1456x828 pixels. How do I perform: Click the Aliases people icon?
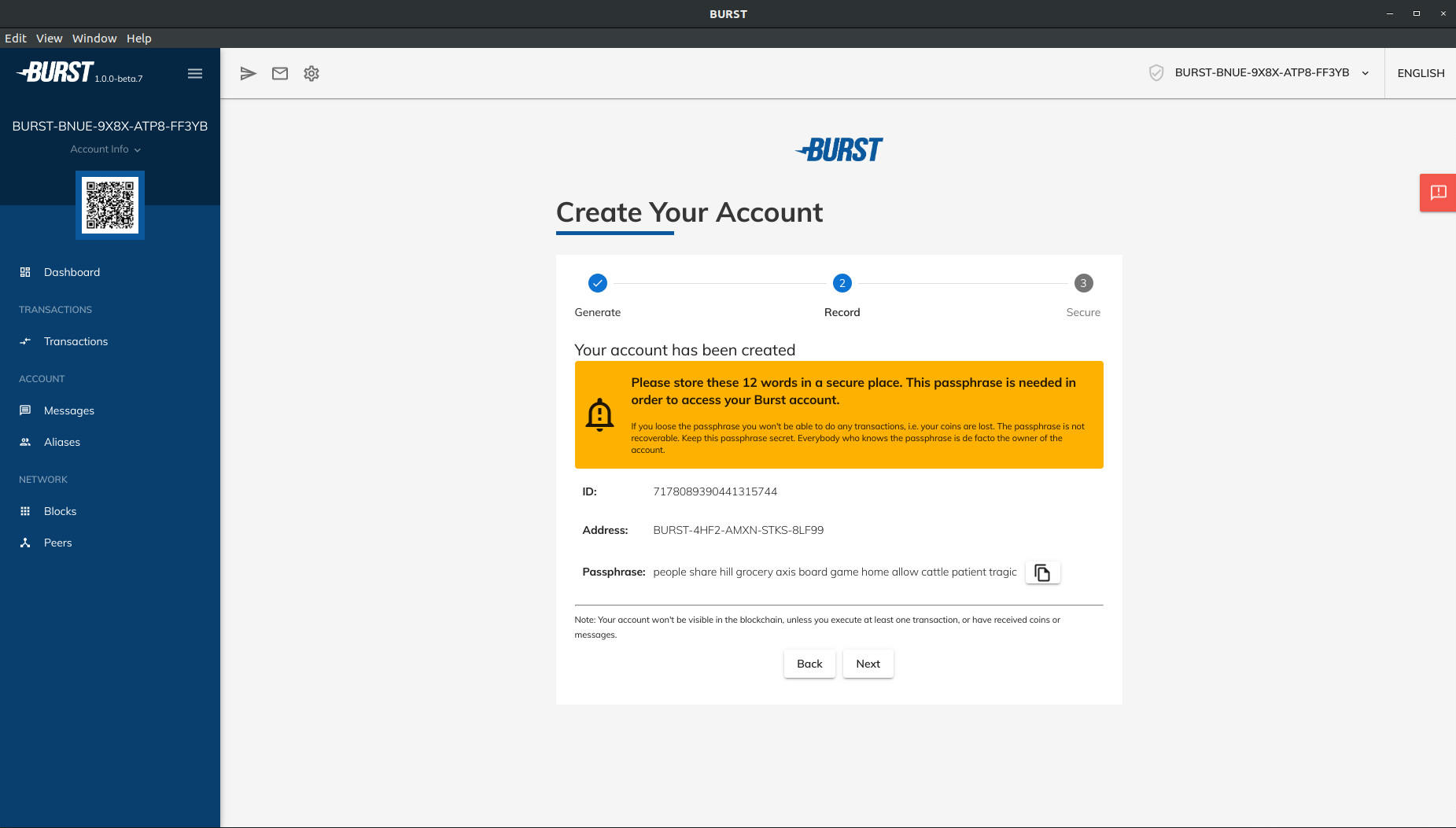pyautogui.click(x=25, y=442)
